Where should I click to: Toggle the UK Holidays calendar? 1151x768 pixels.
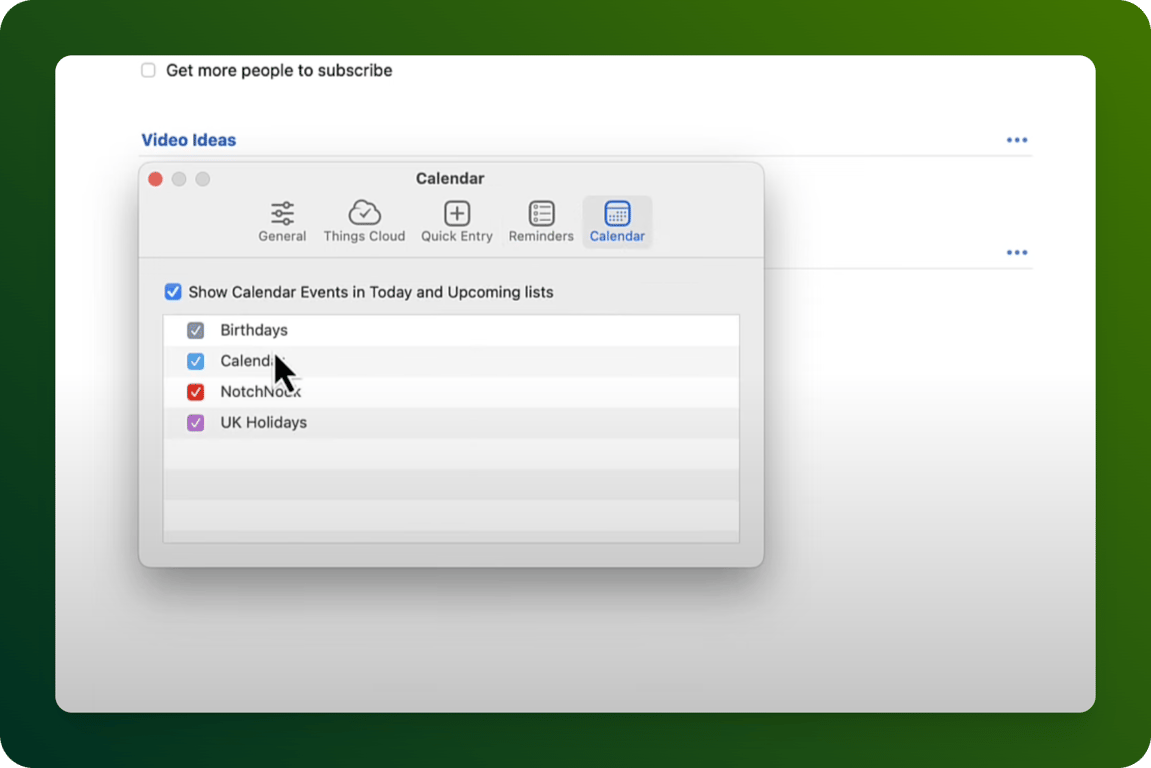(x=195, y=422)
